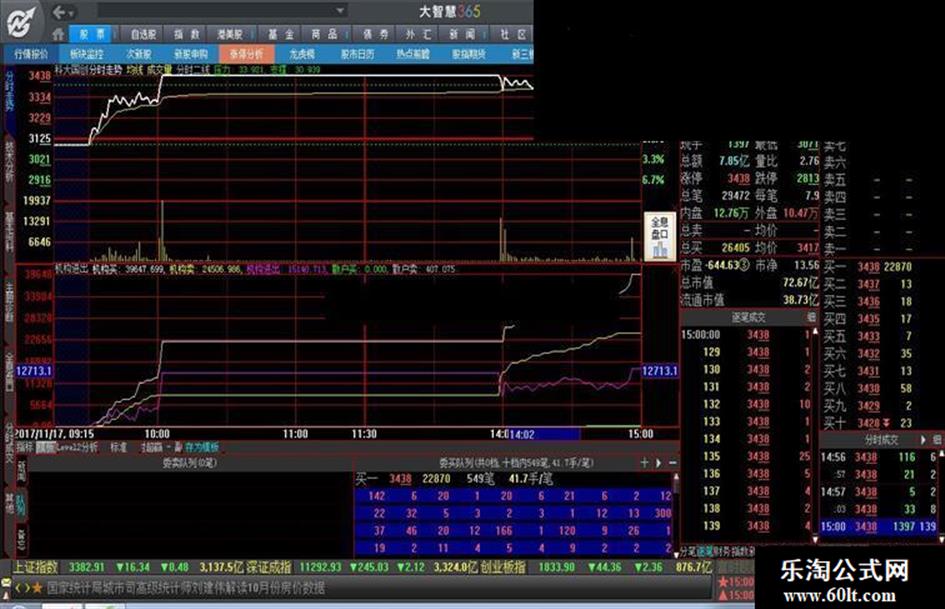
Task: Select the 指数 tab
Action: coord(186,34)
